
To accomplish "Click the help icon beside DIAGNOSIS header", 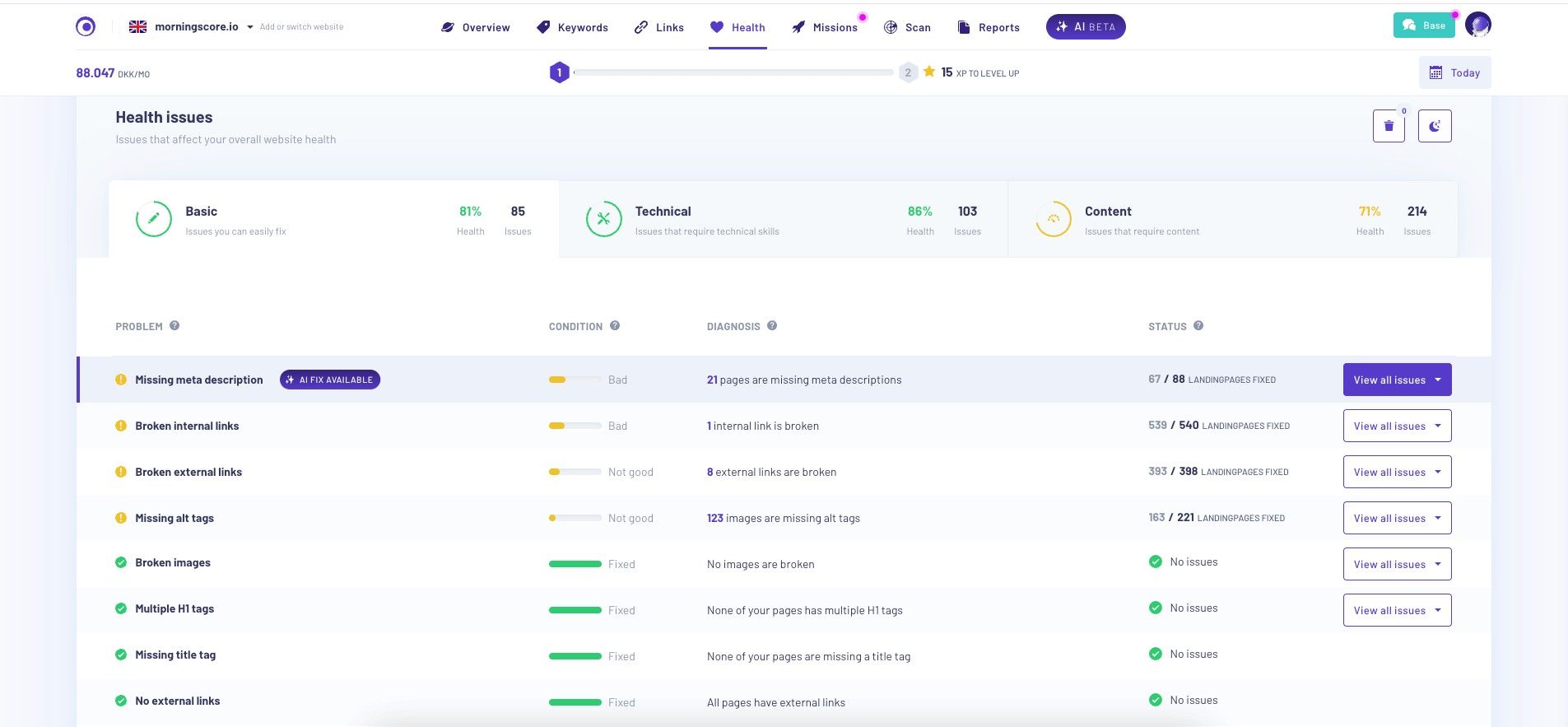I will (772, 326).
